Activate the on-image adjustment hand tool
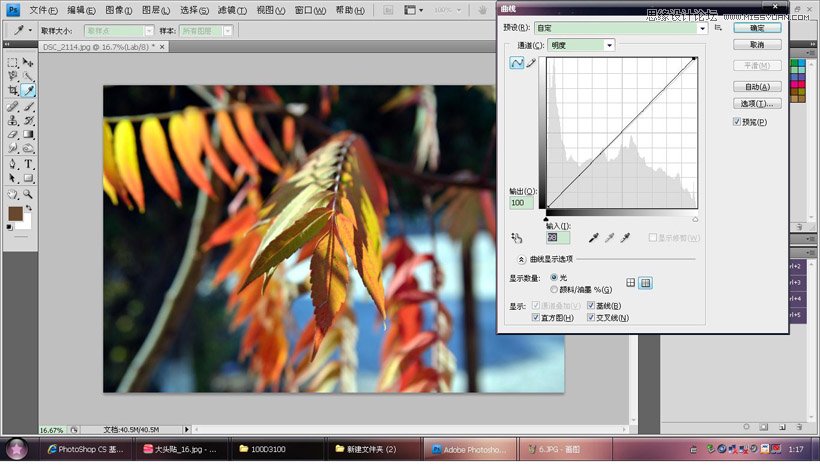The width and height of the screenshot is (820, 467). (x=517, y=238)
